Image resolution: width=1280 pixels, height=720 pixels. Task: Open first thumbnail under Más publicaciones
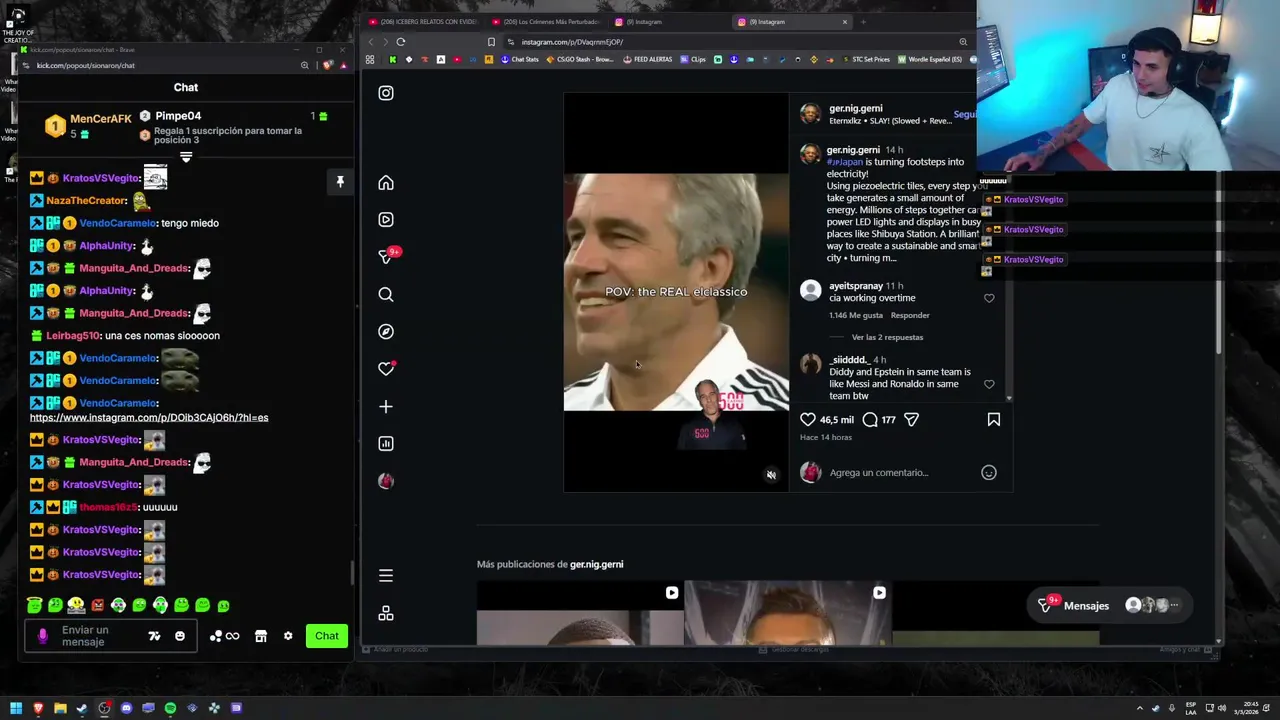(x=580, y=614)
